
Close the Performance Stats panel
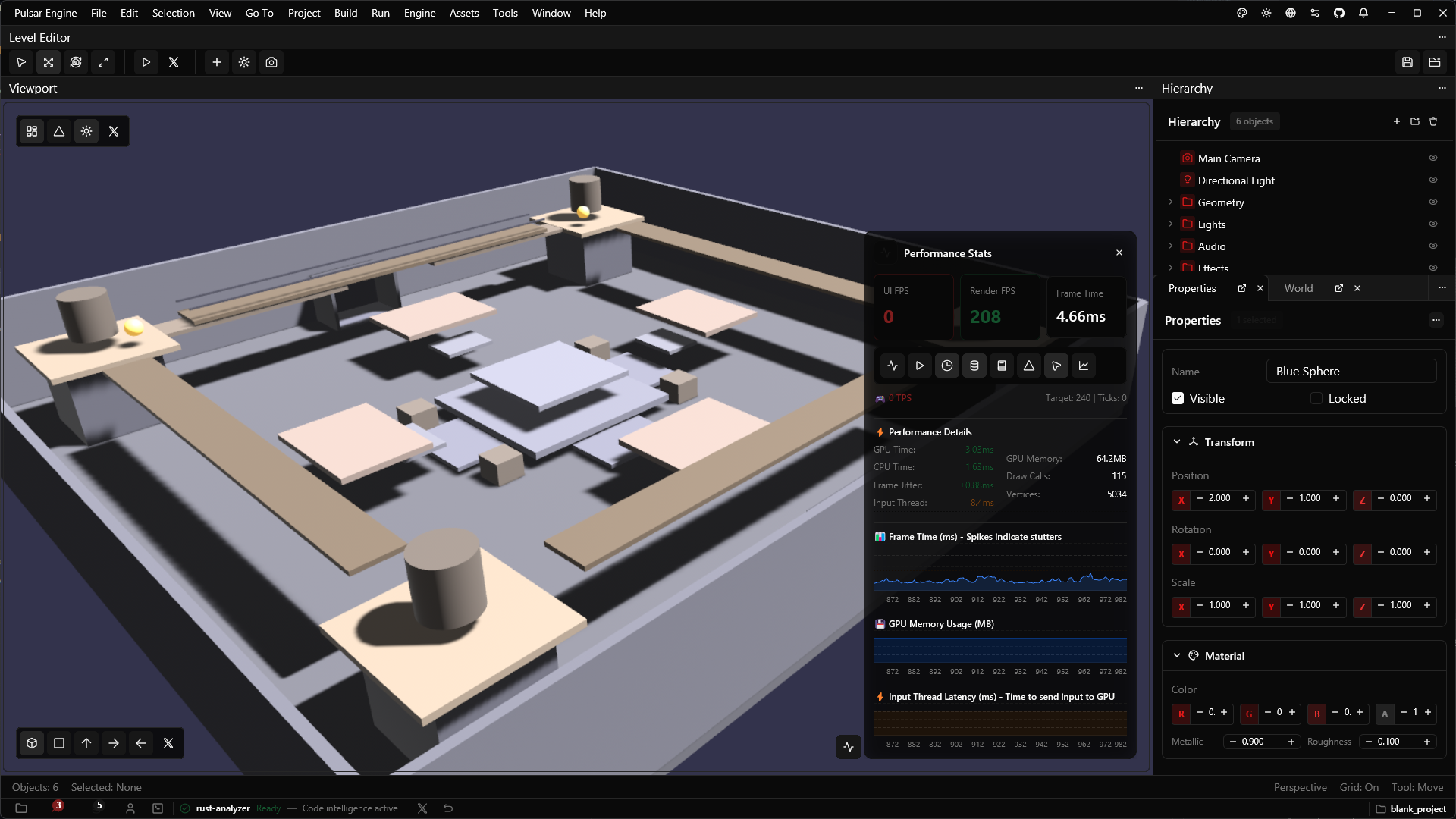[x=1119, y=253]
